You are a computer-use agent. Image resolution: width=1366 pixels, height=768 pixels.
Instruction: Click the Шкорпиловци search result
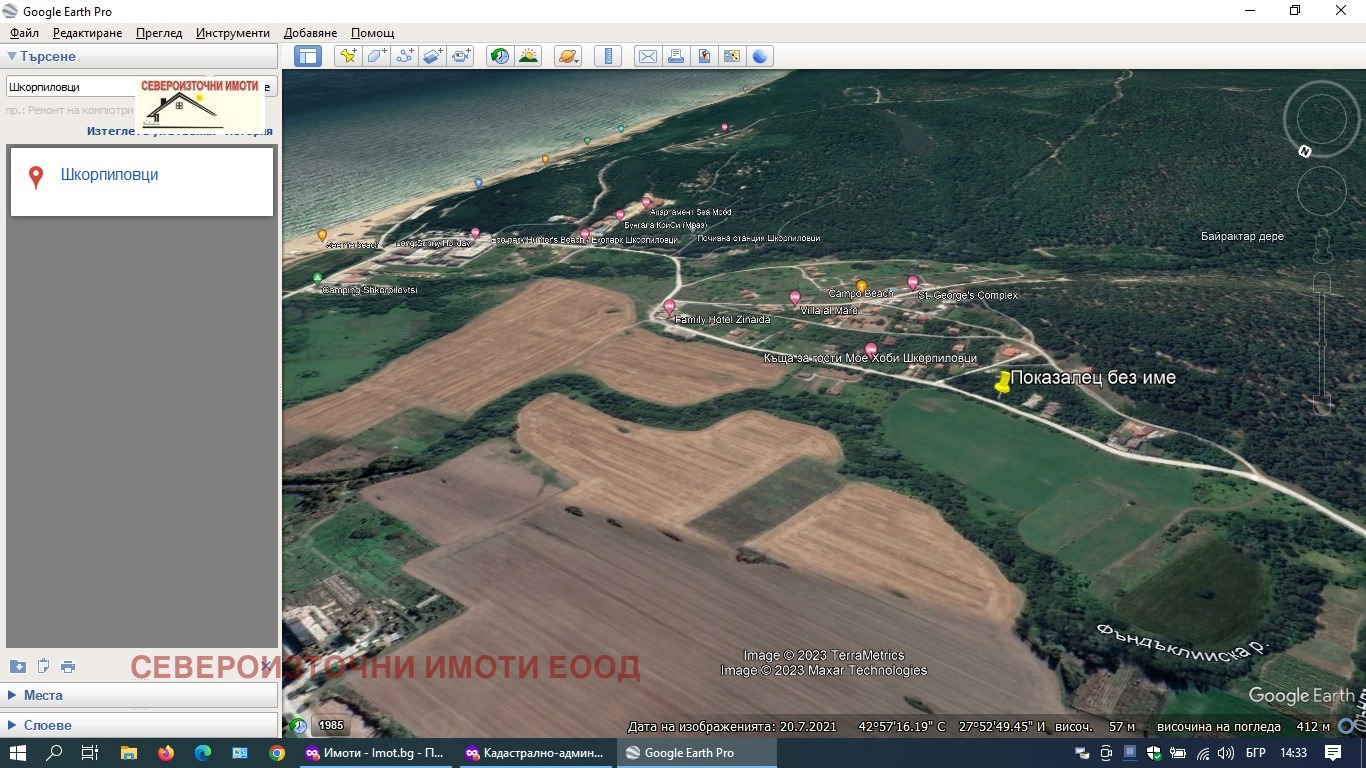[109, 175]
